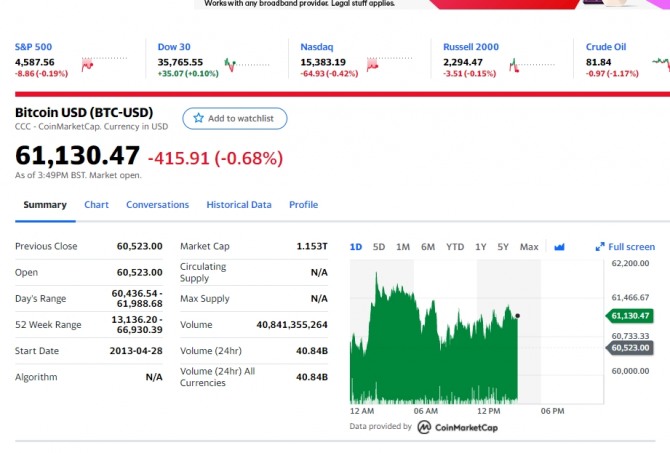Open the Nasdaq index link
This screenshot has width=670, height=453.
pyautogui.click(x=317, y=47)
